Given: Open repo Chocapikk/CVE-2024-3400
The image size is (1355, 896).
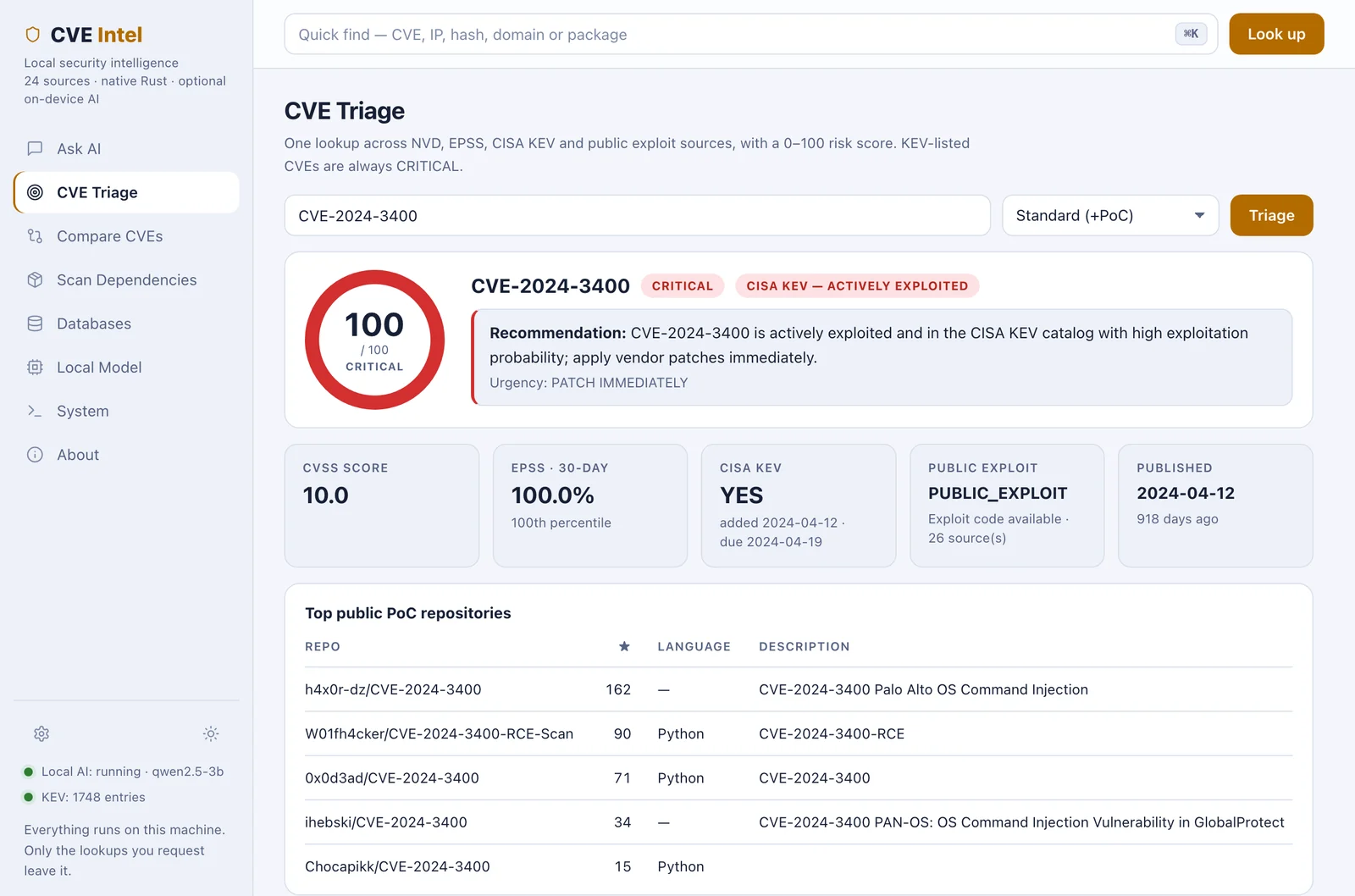Looking at the screenshot, I should tap(397, 866).
